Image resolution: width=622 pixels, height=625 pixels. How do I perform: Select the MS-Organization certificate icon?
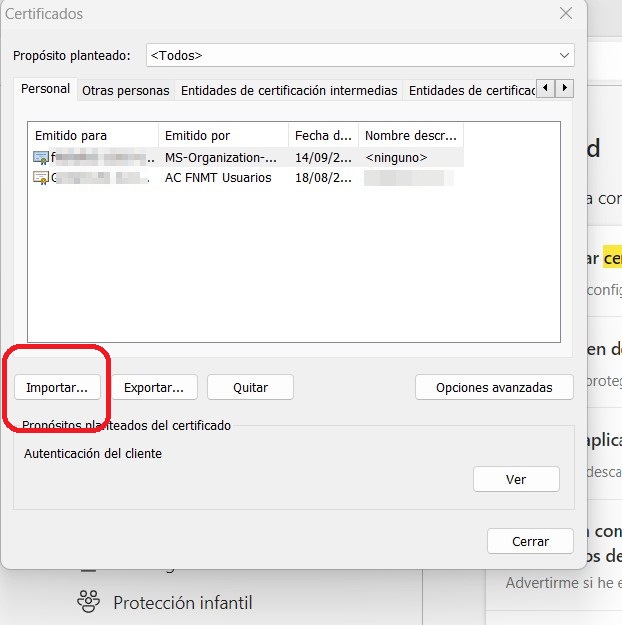tap(41, 158)
